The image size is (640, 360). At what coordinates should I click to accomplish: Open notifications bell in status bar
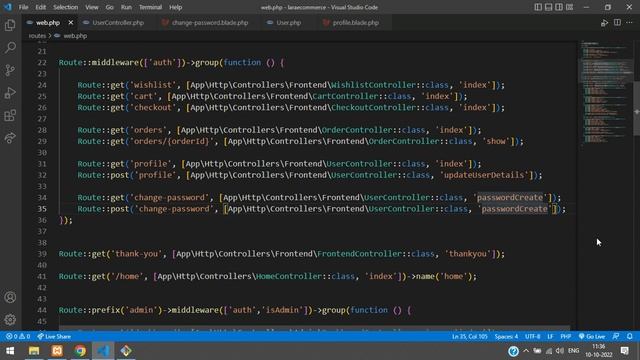point(630,336)
